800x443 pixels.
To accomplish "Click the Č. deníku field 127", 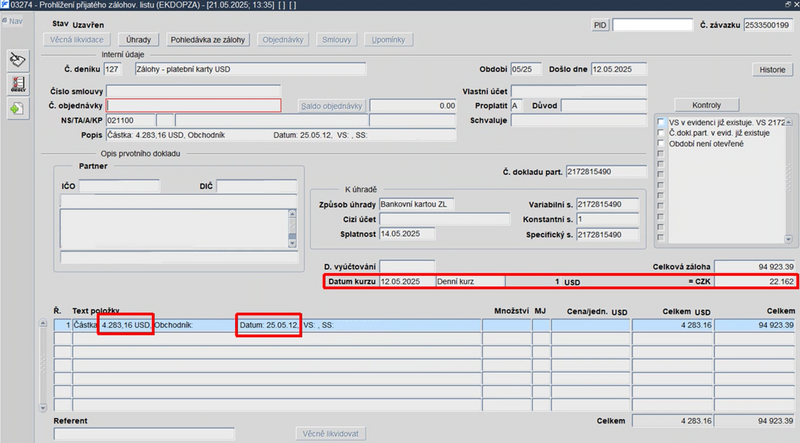I will pyautogui.click(x=113, y=69).
